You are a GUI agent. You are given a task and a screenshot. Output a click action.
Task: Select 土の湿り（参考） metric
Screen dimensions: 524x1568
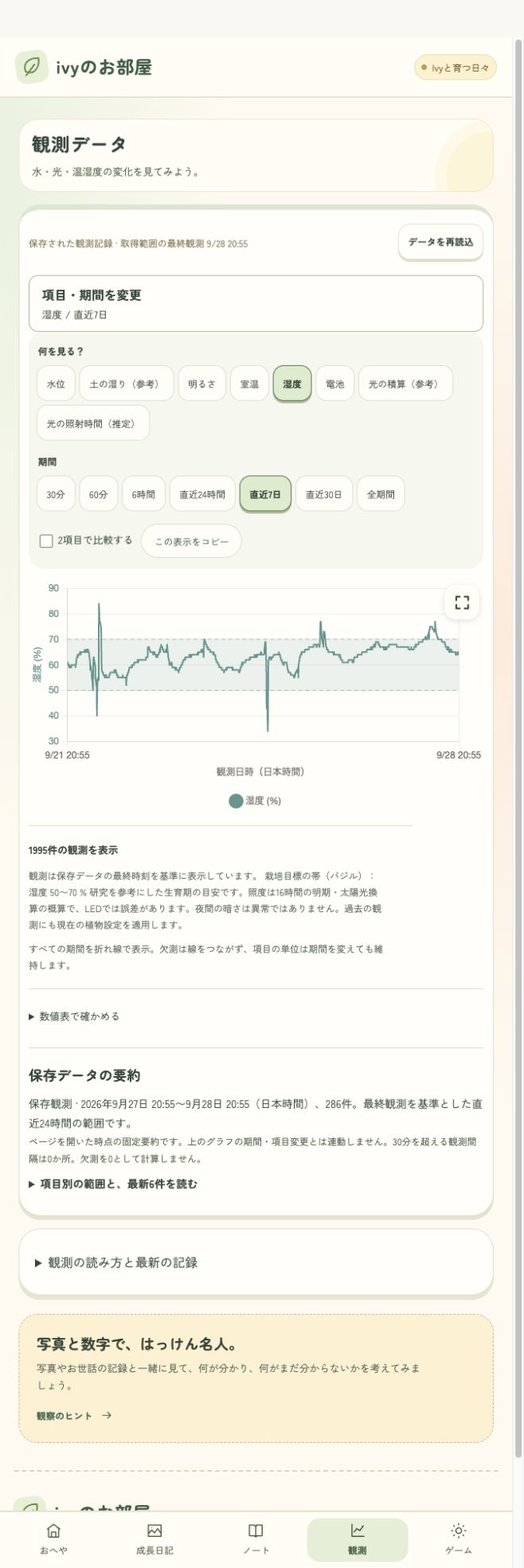coord(126,384)
